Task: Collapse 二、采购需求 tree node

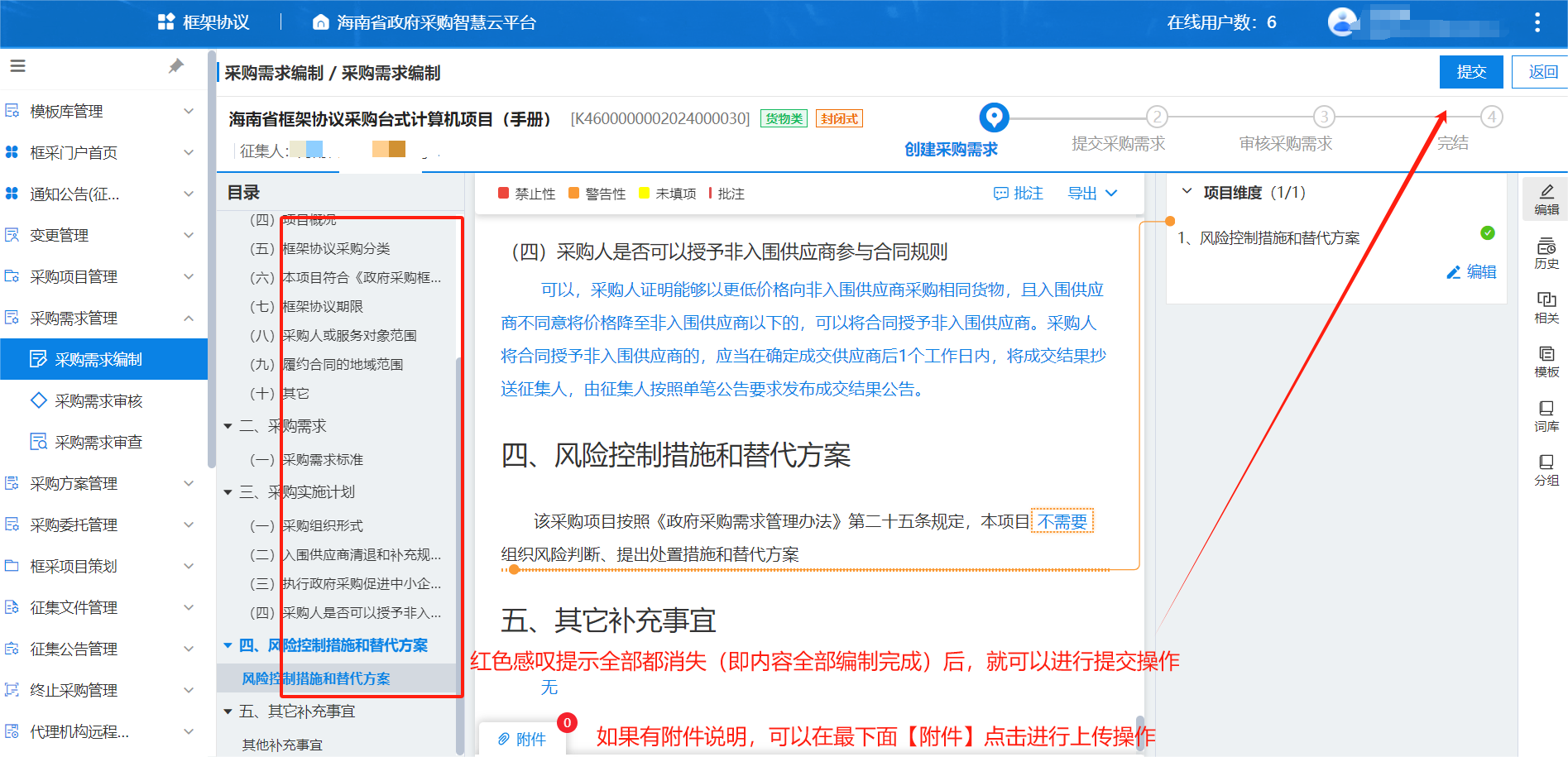Action: pos(228,426)
